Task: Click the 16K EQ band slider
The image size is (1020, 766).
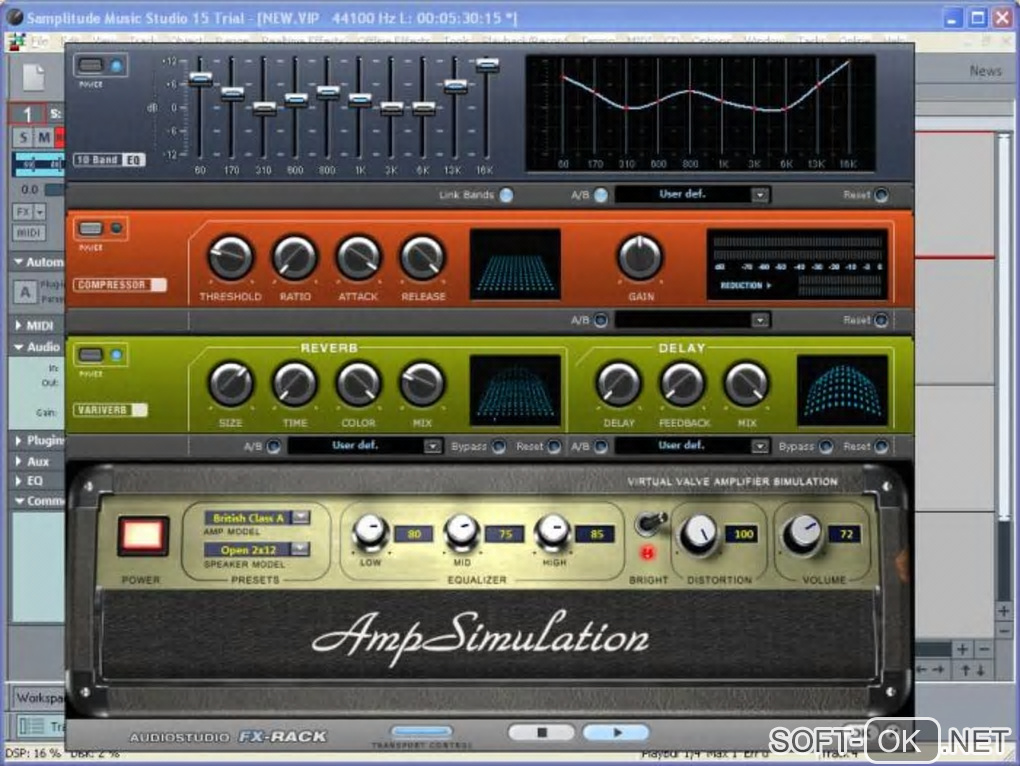Action: pyautogui.click(x=487, y=64)
